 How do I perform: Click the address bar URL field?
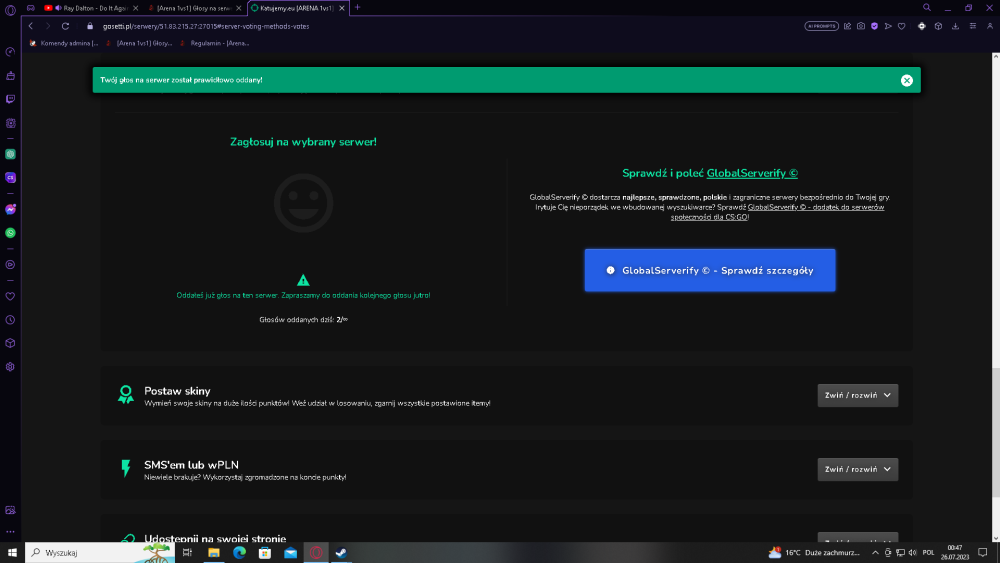(x=205, y=26)
